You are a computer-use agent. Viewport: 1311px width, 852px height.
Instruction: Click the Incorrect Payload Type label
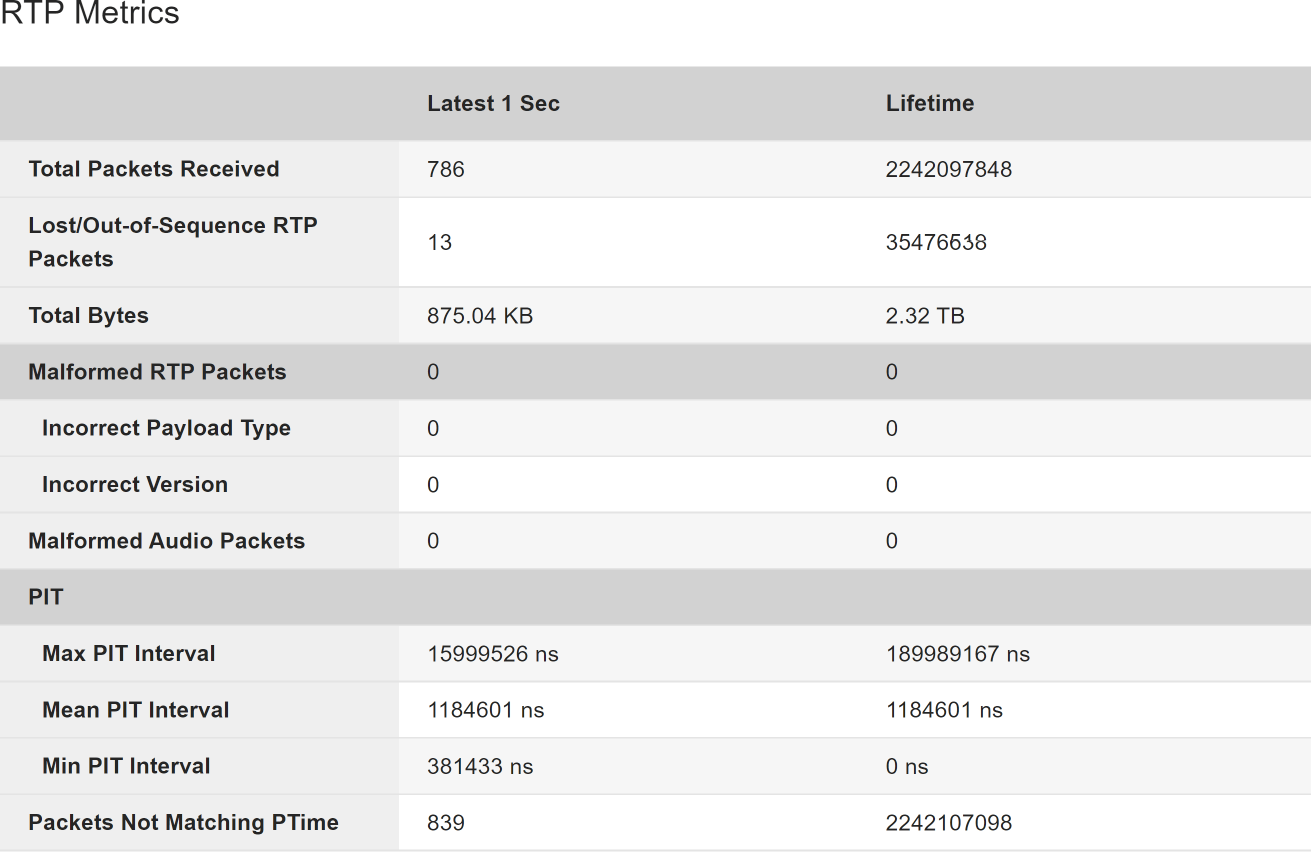(166, 428)
